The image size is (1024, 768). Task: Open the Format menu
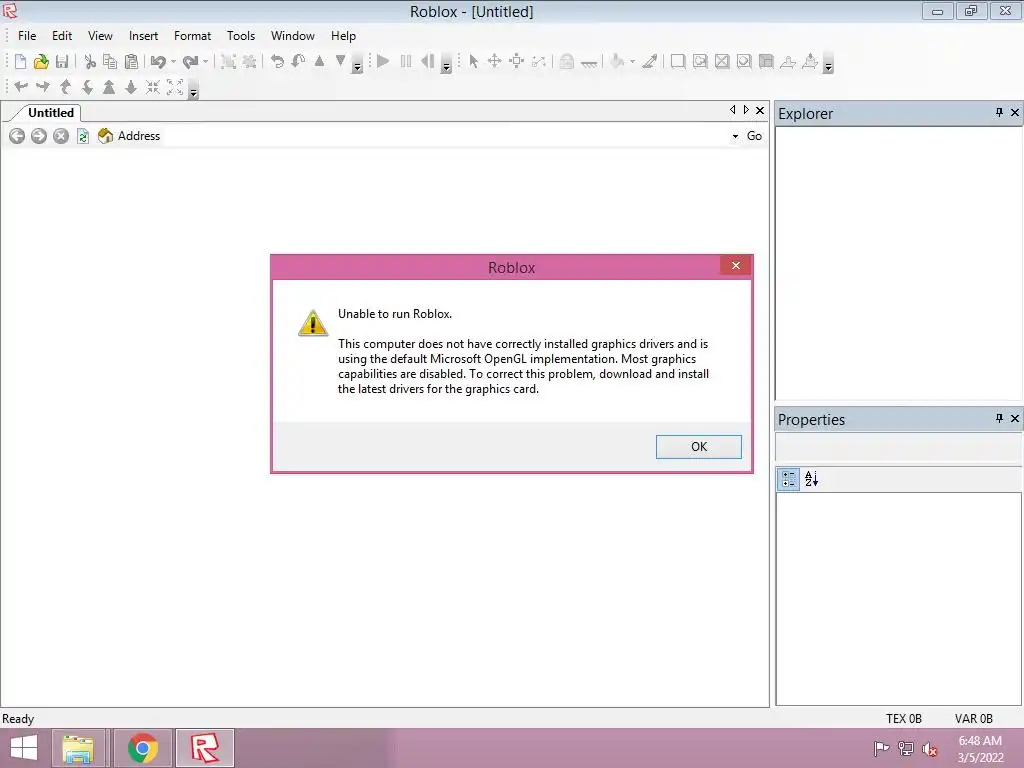(192, 36)
